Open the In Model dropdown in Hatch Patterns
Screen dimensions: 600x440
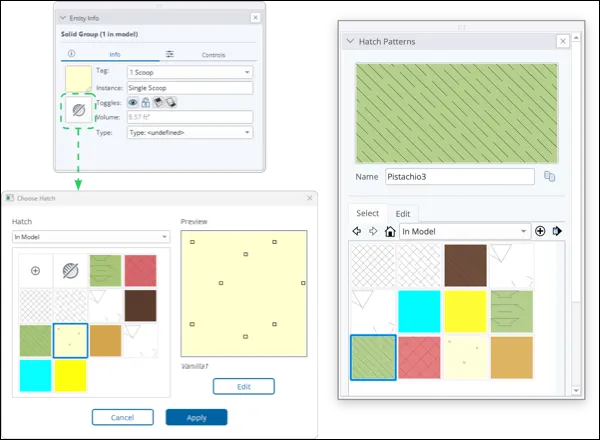(465, 231)
